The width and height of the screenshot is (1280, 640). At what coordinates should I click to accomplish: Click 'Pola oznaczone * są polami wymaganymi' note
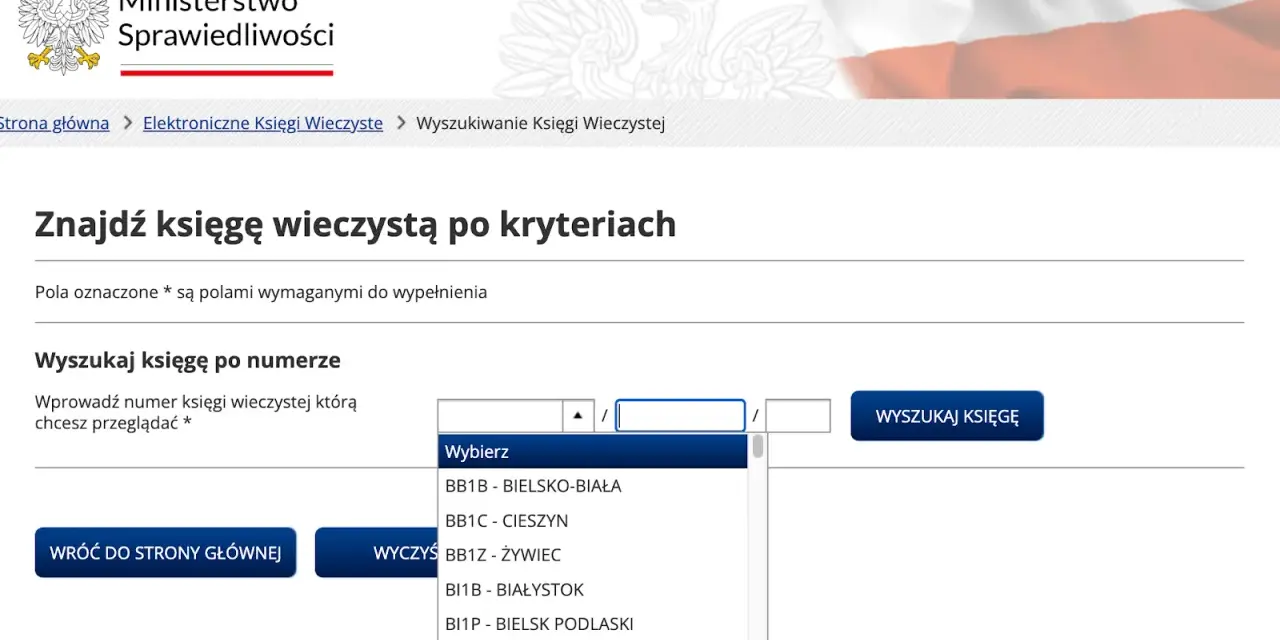[261, 292]
